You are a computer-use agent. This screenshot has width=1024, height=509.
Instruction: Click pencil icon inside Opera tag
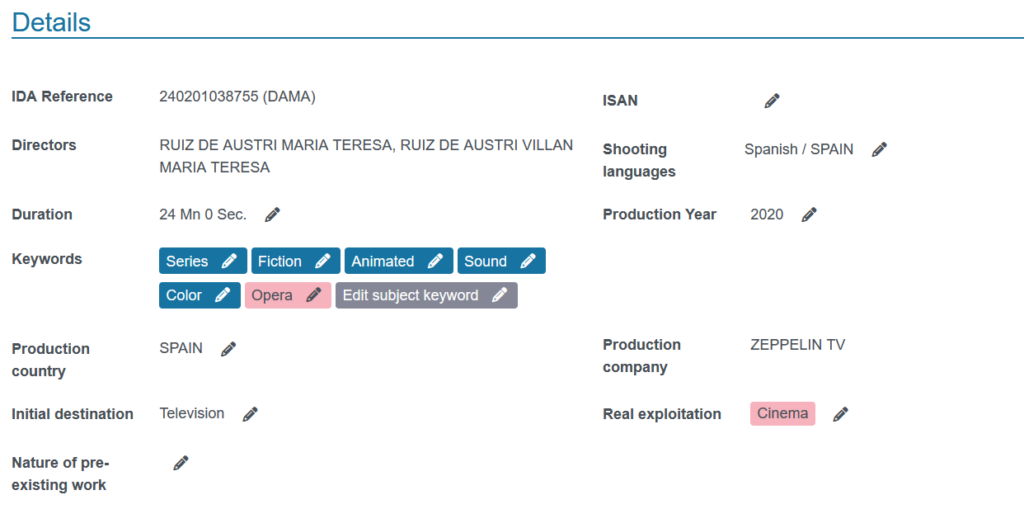pos(314,295)
